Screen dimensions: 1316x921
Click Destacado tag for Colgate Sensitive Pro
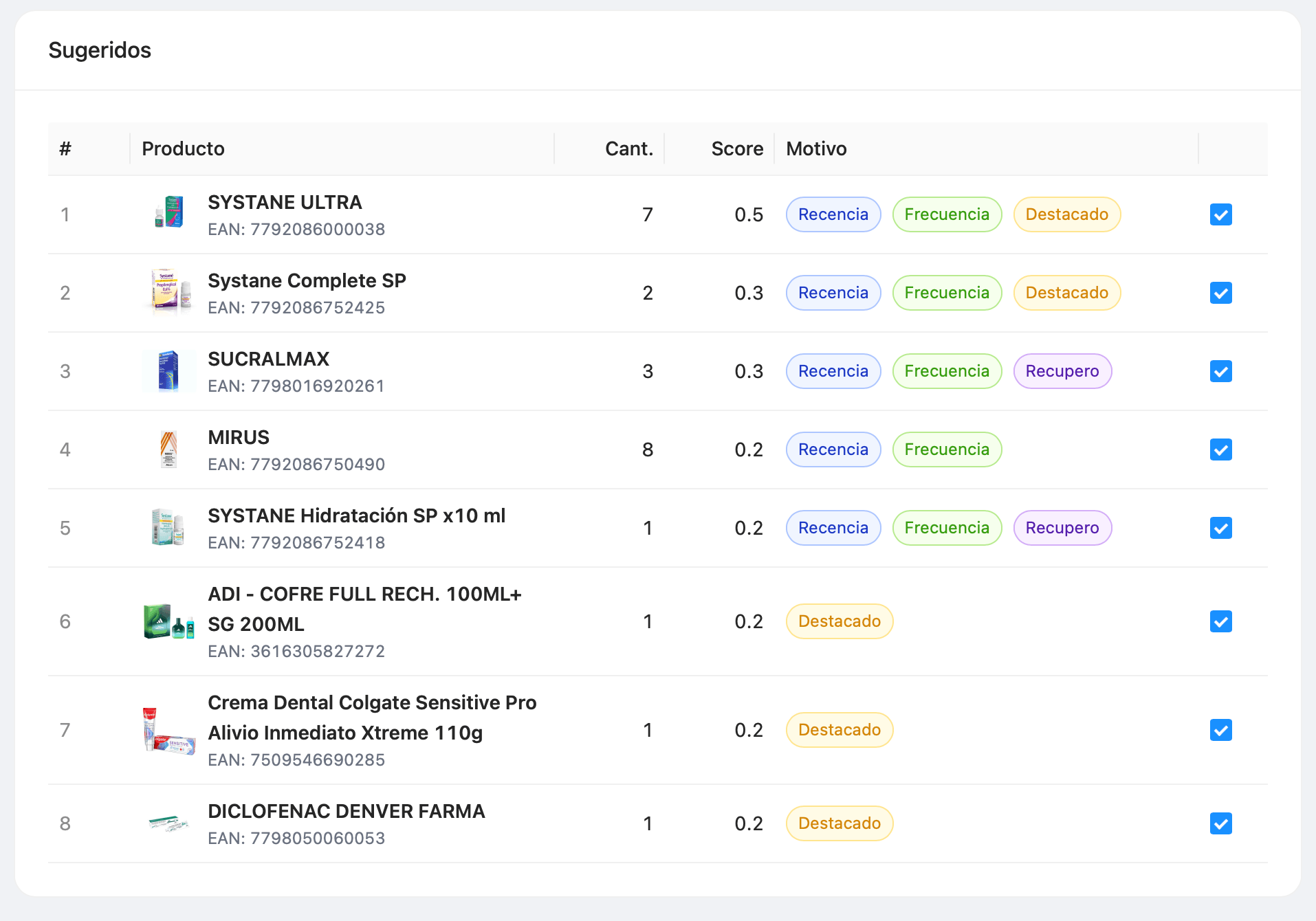tap(840, 730)
